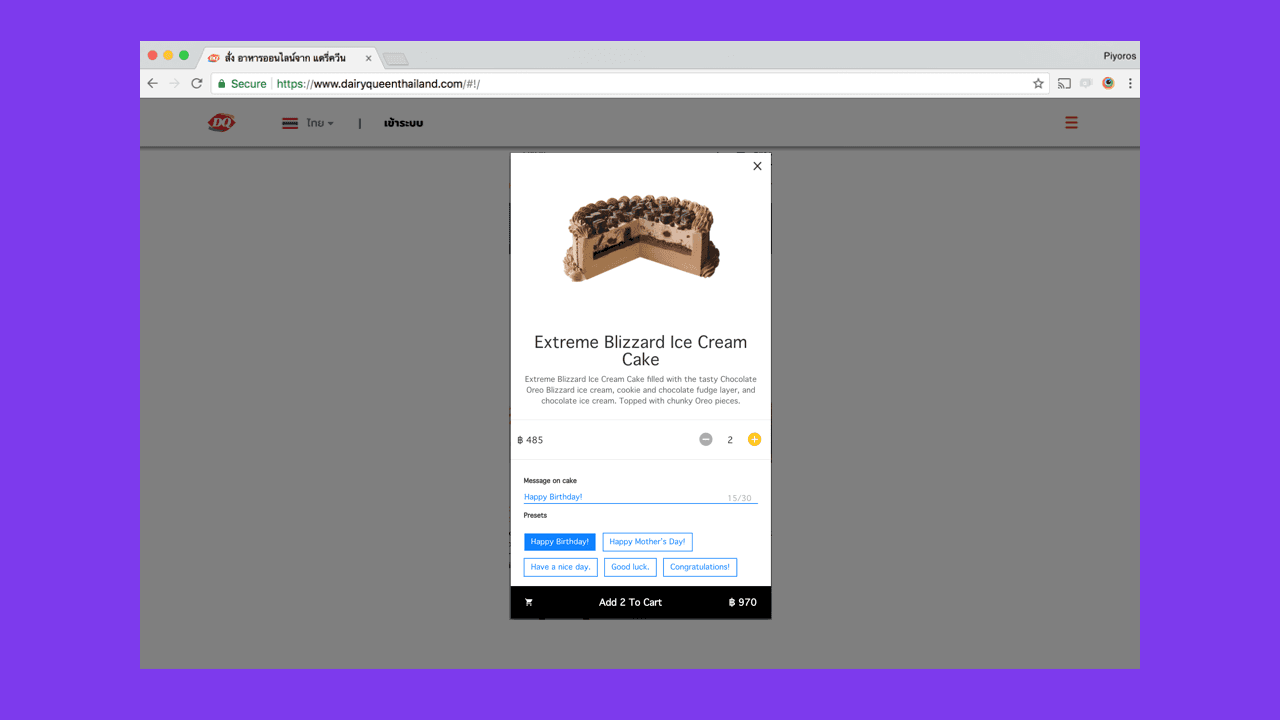Choose the Congratulations! preset

(x=700, y=567)
